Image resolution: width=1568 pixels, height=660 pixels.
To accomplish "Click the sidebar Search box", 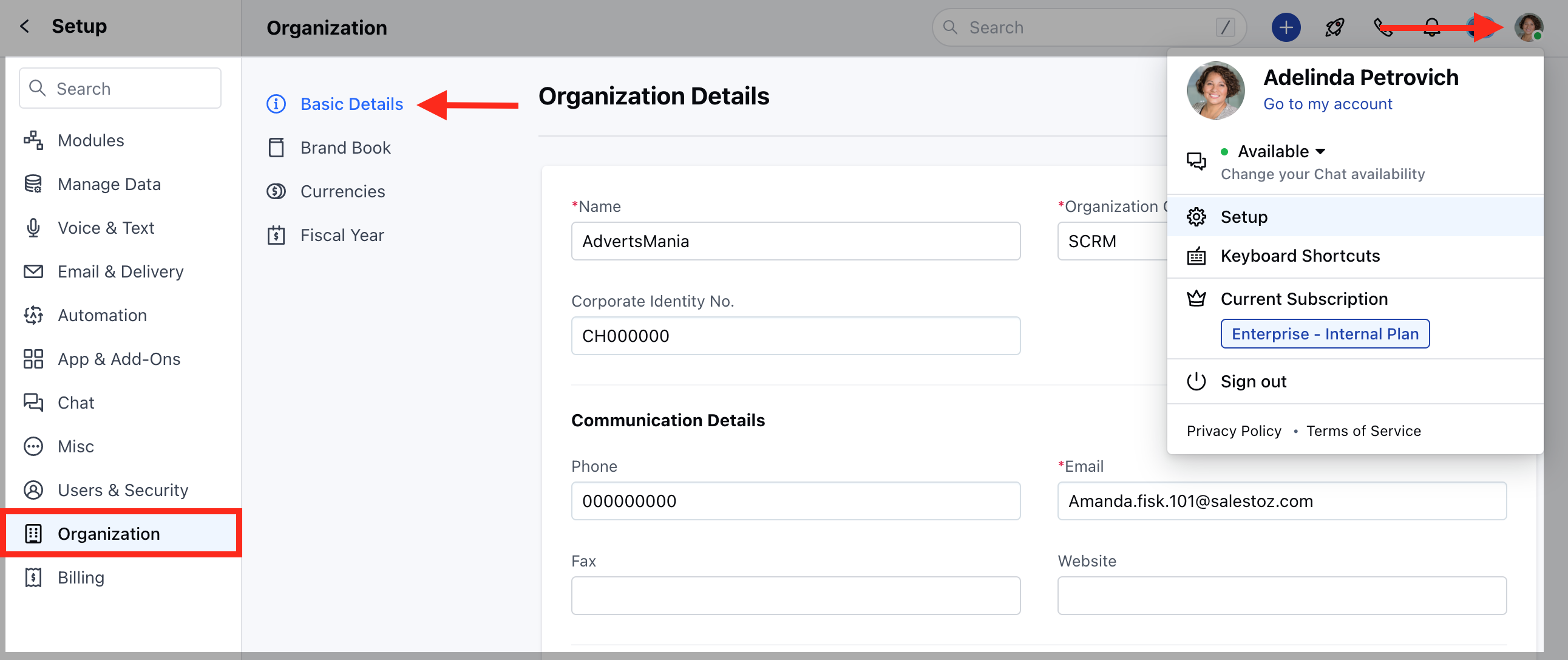I will (x=121, y=89).
